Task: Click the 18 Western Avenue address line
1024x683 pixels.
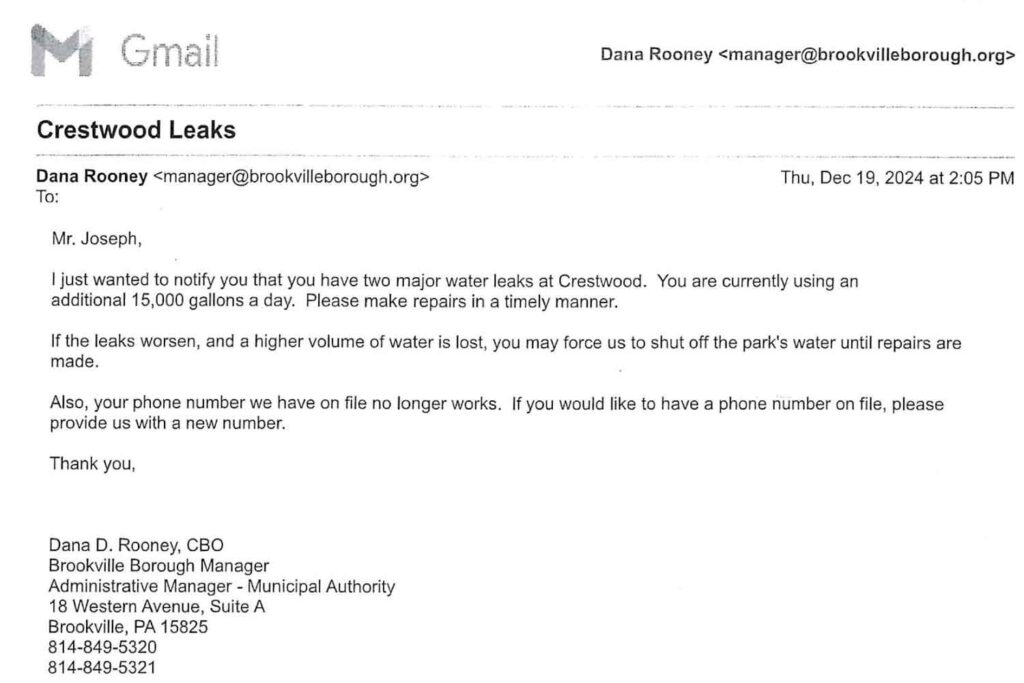Action: (x=156, y=607)
